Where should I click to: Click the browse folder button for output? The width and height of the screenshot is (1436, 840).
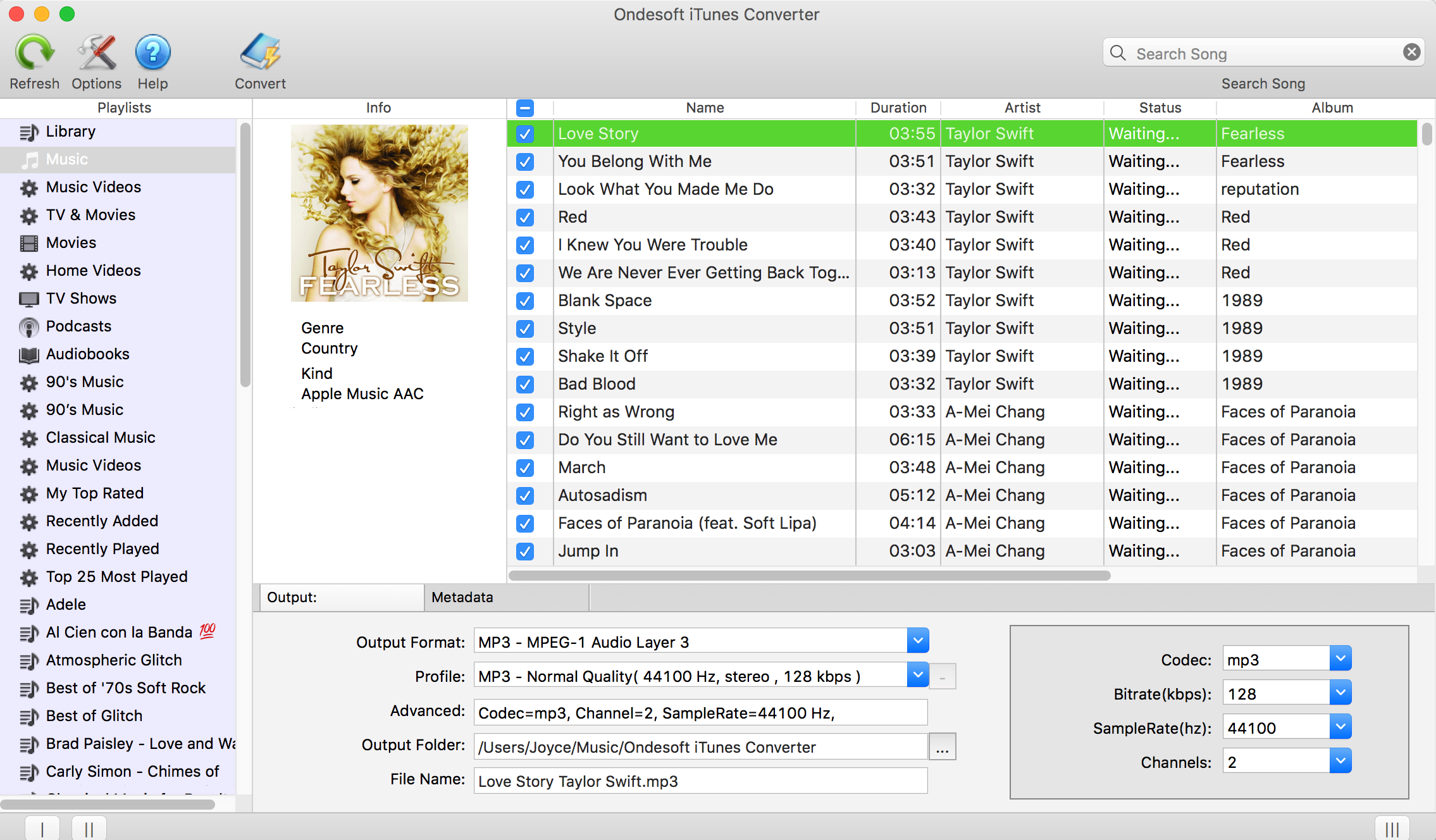(x=942, y=746)
